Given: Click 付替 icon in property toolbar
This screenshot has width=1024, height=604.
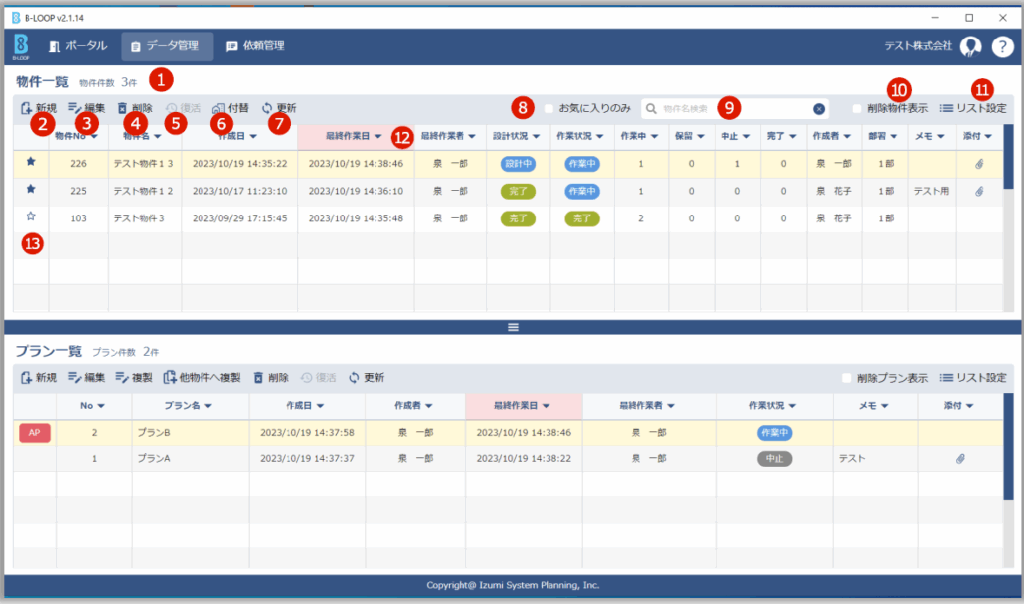Looking at the screenshot, I should coord(230,108).
